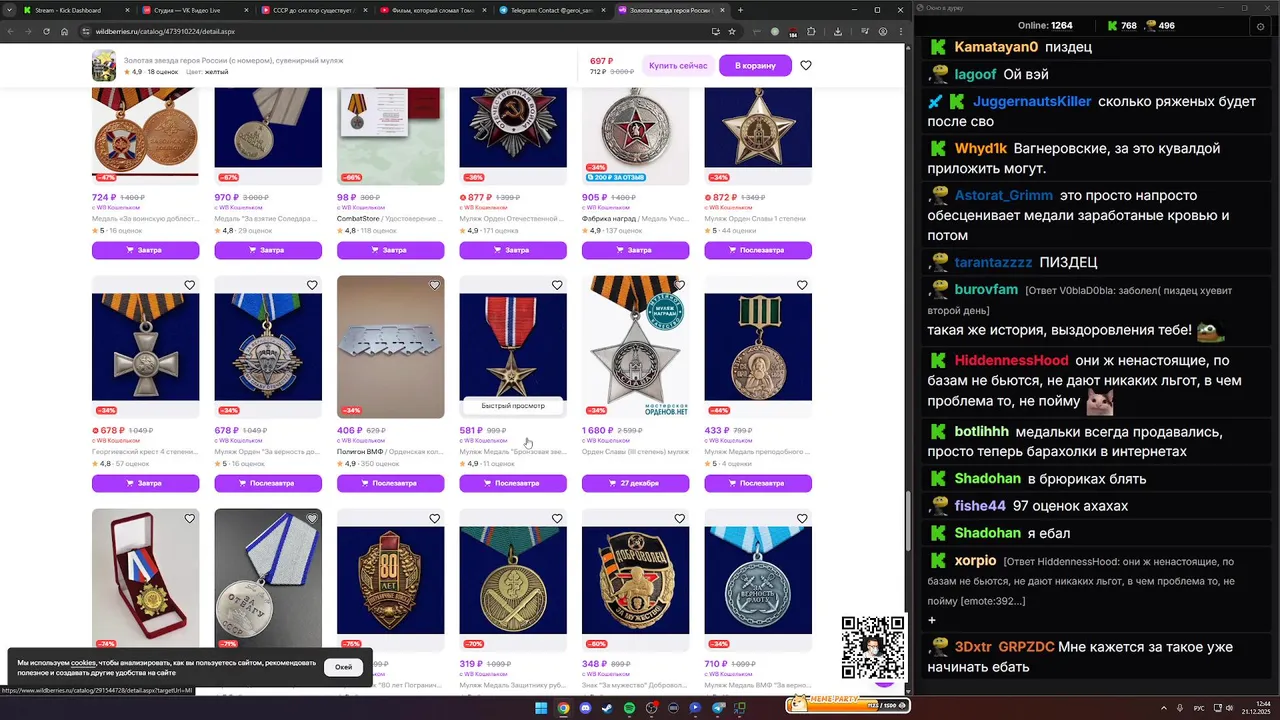Add 724 ₽ medal with Завтра button
1280x720 pixels.
(x=145, y=250)
